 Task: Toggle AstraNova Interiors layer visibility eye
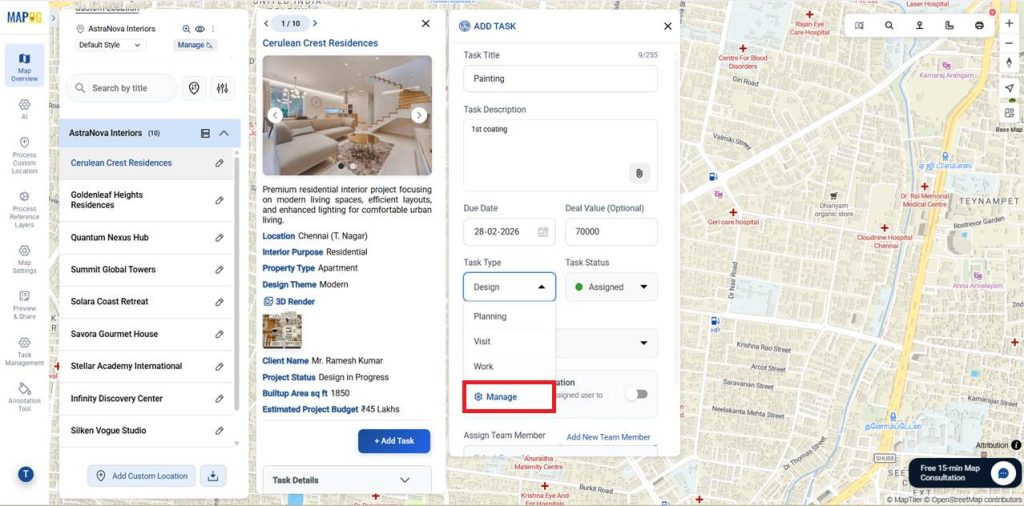(x=200, y=29)
